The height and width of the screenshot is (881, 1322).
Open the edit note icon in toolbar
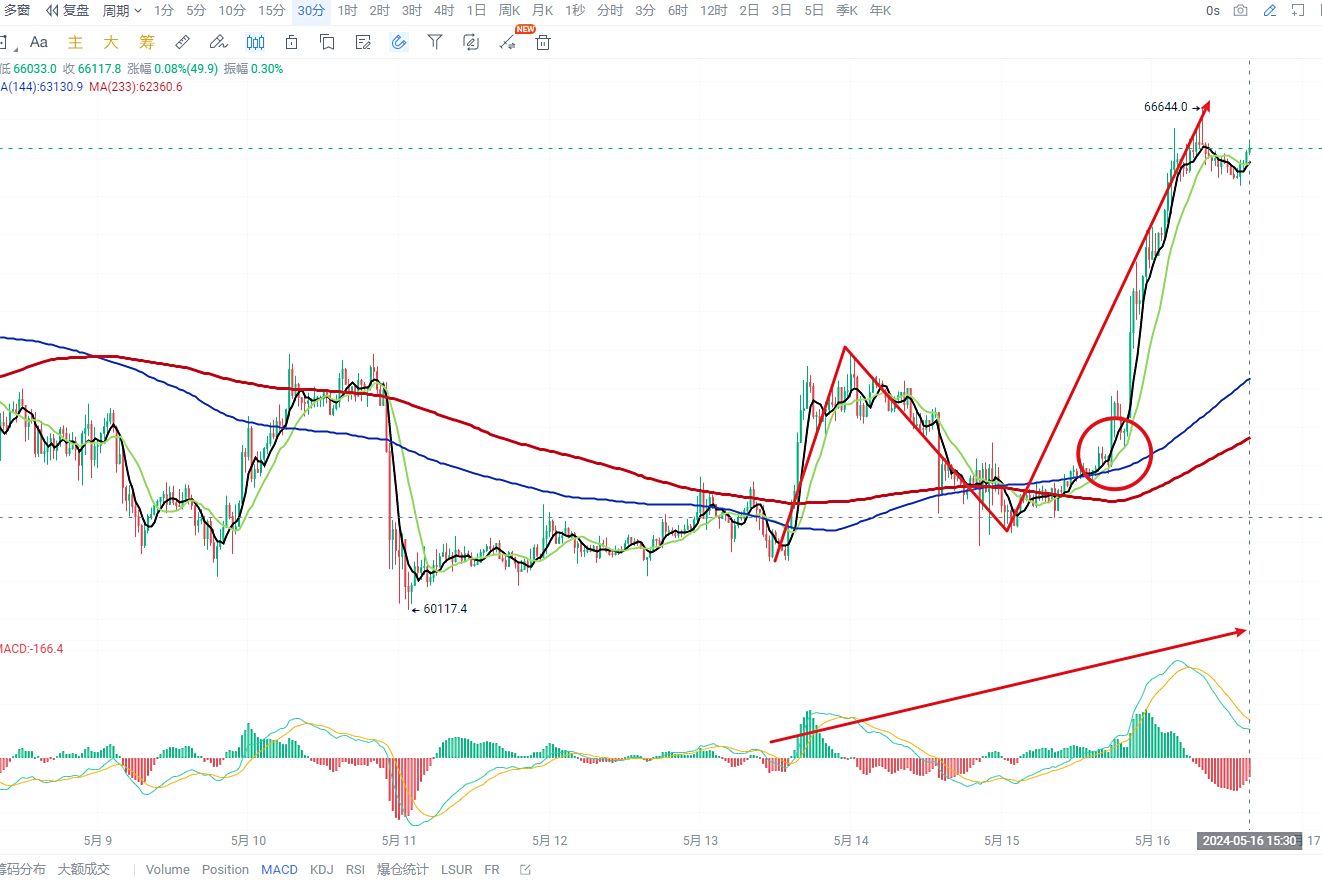(x=364, y=42)
